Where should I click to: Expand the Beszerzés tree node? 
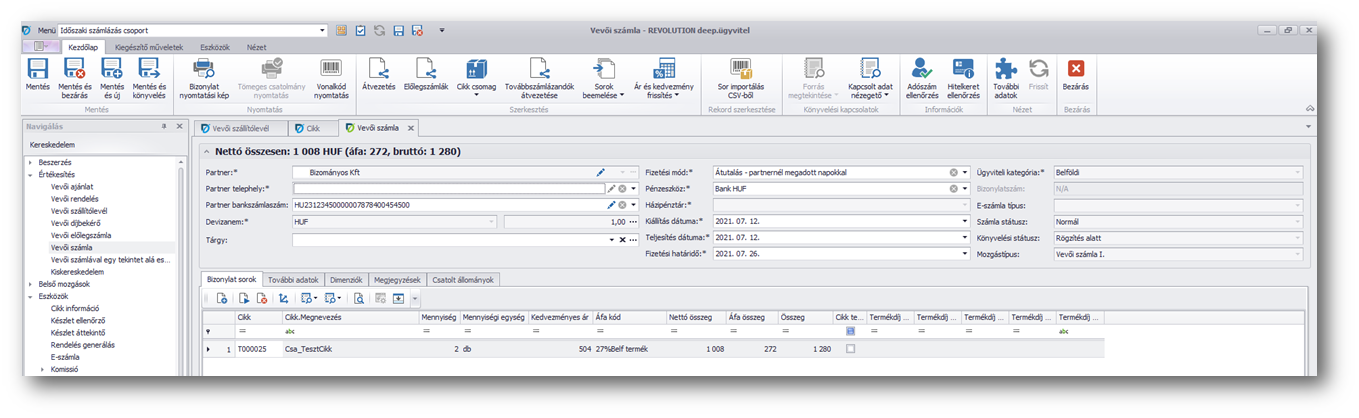coord(30,162)
